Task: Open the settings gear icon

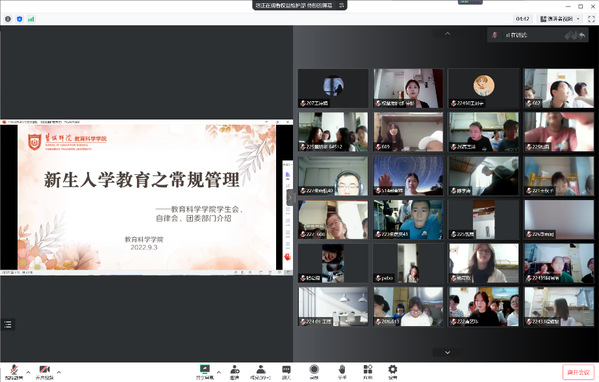Action: (x=392, y=372)
